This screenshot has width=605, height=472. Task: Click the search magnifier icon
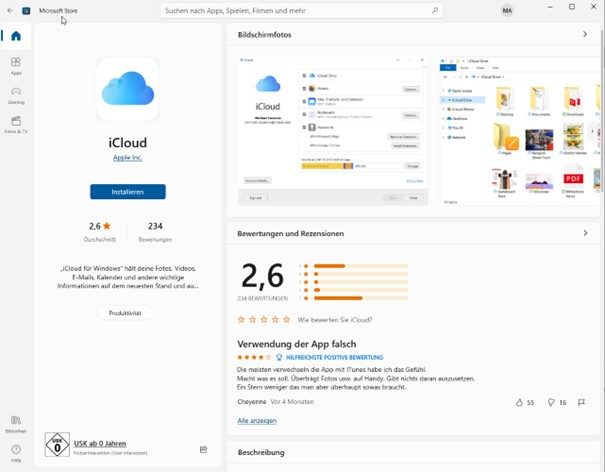(x=435, y=10)
